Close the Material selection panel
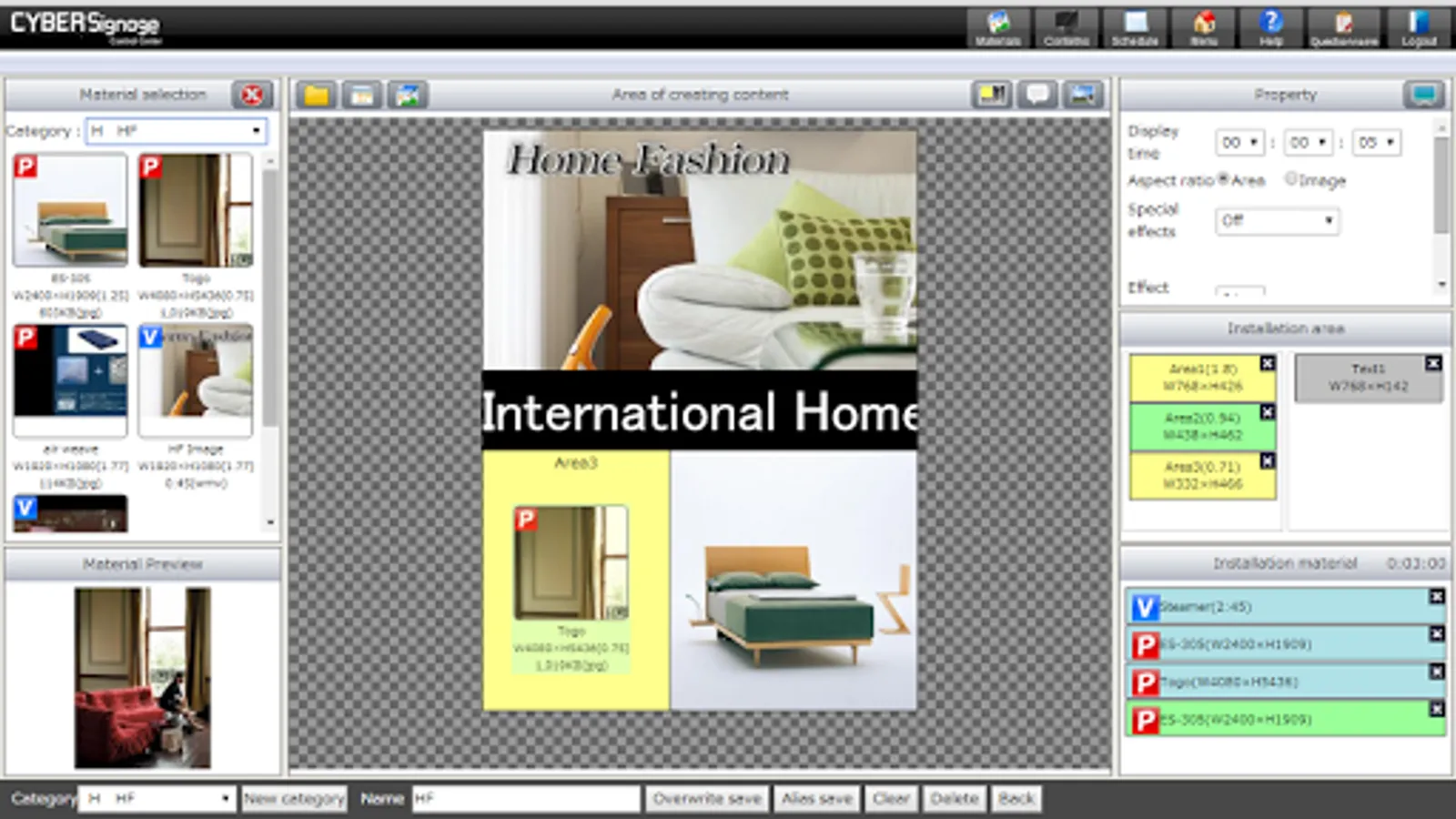 pos(252,95)
